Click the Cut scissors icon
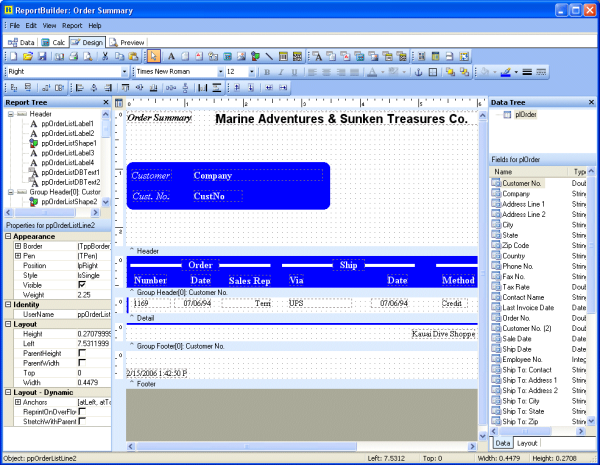The height and width of the screenshot is (465, 600). point(105,57)
